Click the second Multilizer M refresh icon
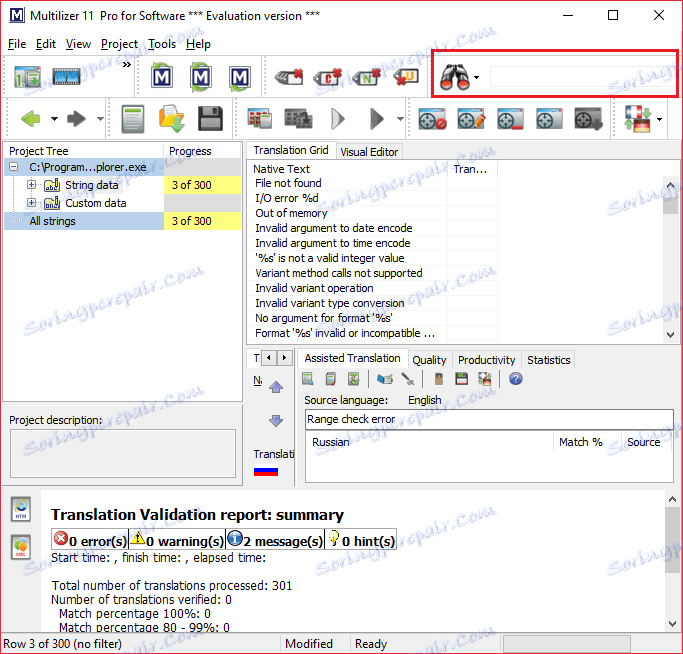This screenshot has height=654, width=683. tap(201, 77)
